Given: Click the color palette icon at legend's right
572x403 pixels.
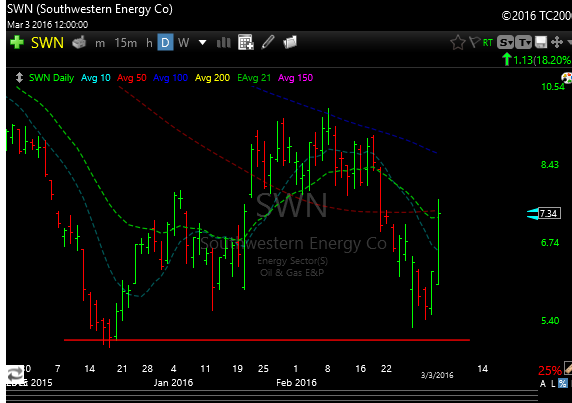Looking at the screenshot, I should (x=567, y=78).
